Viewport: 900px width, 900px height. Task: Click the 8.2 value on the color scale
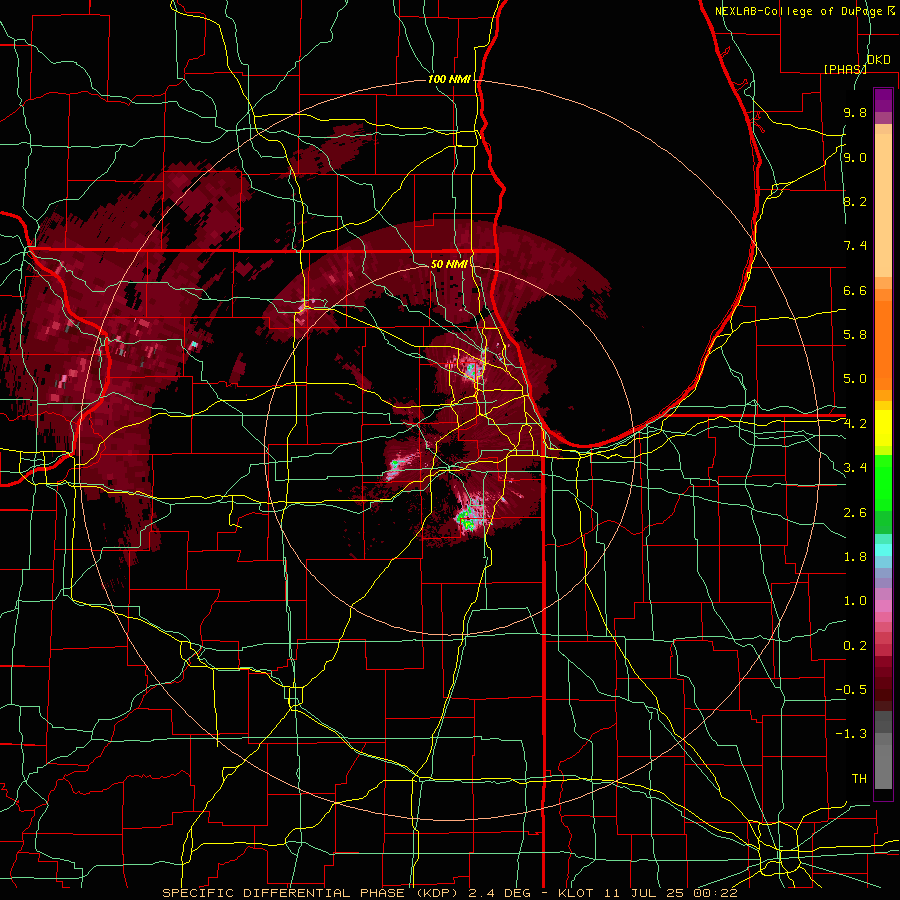(855, 201)
